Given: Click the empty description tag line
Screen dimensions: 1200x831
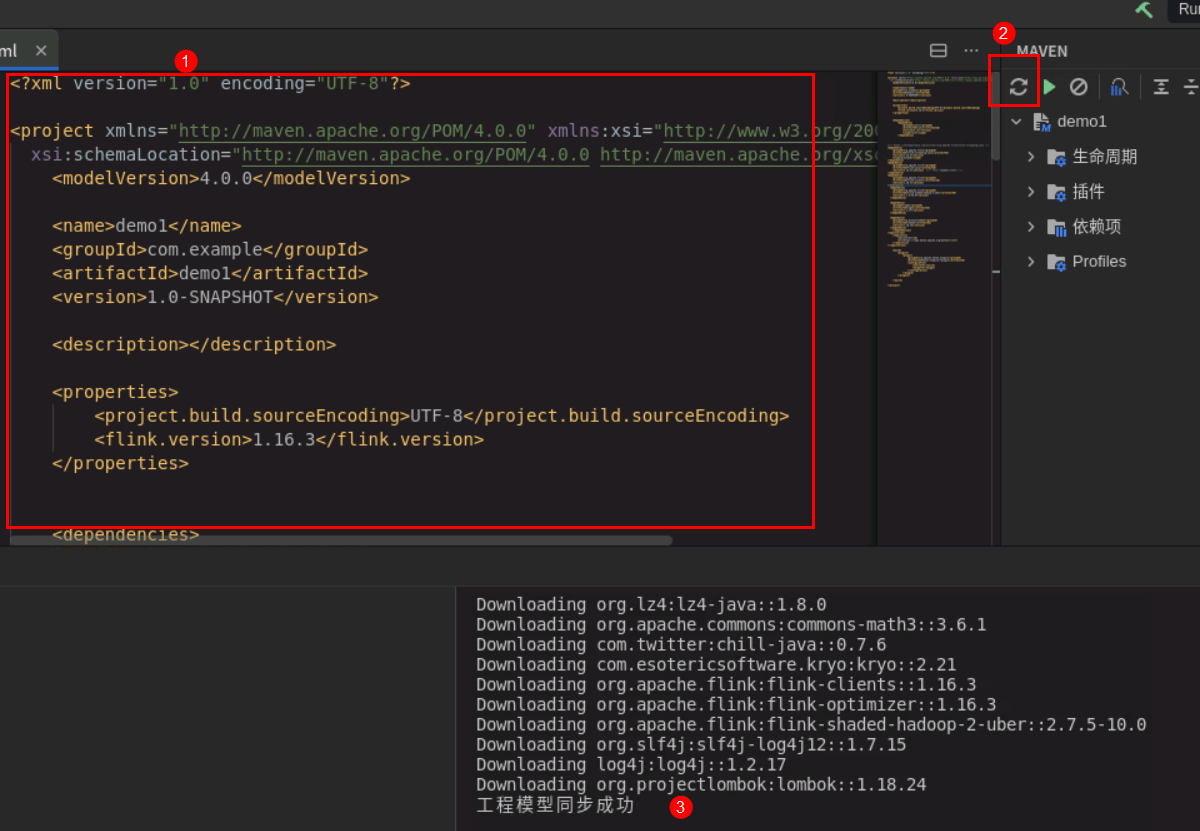Looking at the screenshot, I should tap(194, 345).
